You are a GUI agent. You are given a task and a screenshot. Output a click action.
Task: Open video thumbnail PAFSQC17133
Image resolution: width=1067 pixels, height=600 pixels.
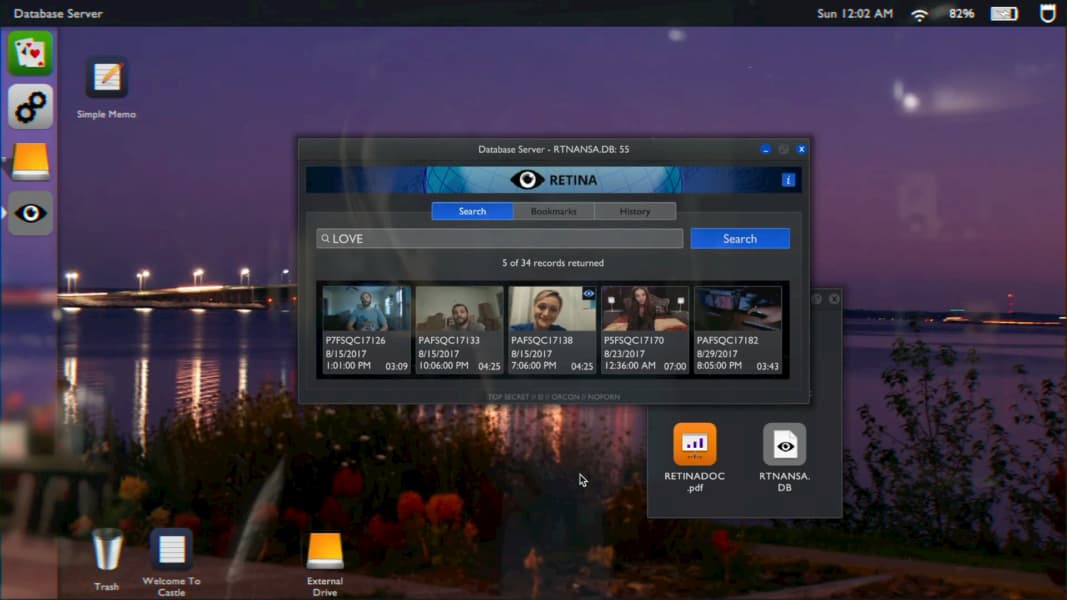pos(459,329)
